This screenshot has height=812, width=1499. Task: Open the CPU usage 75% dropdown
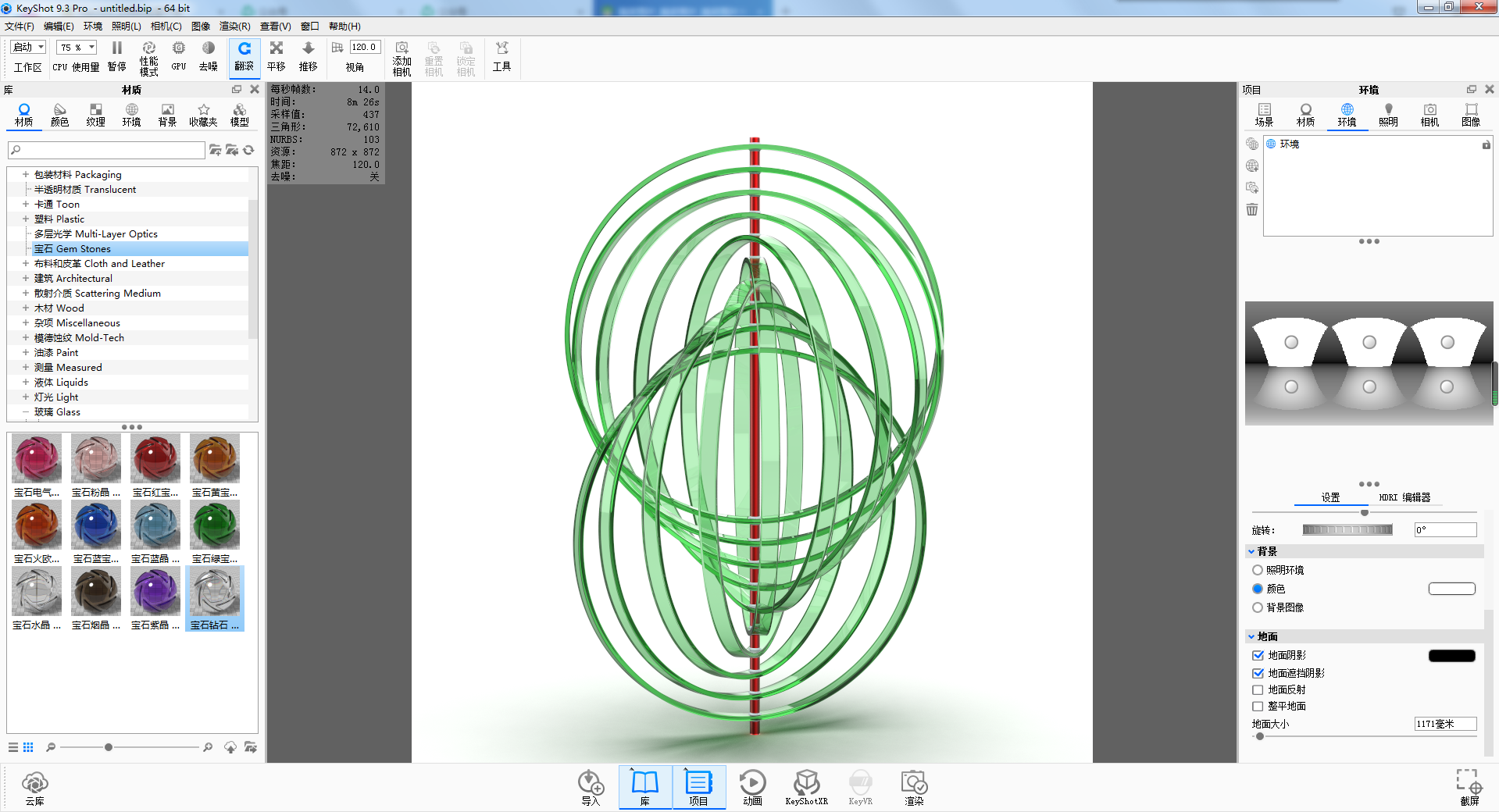pyautogui.click(x=77, y=47)
